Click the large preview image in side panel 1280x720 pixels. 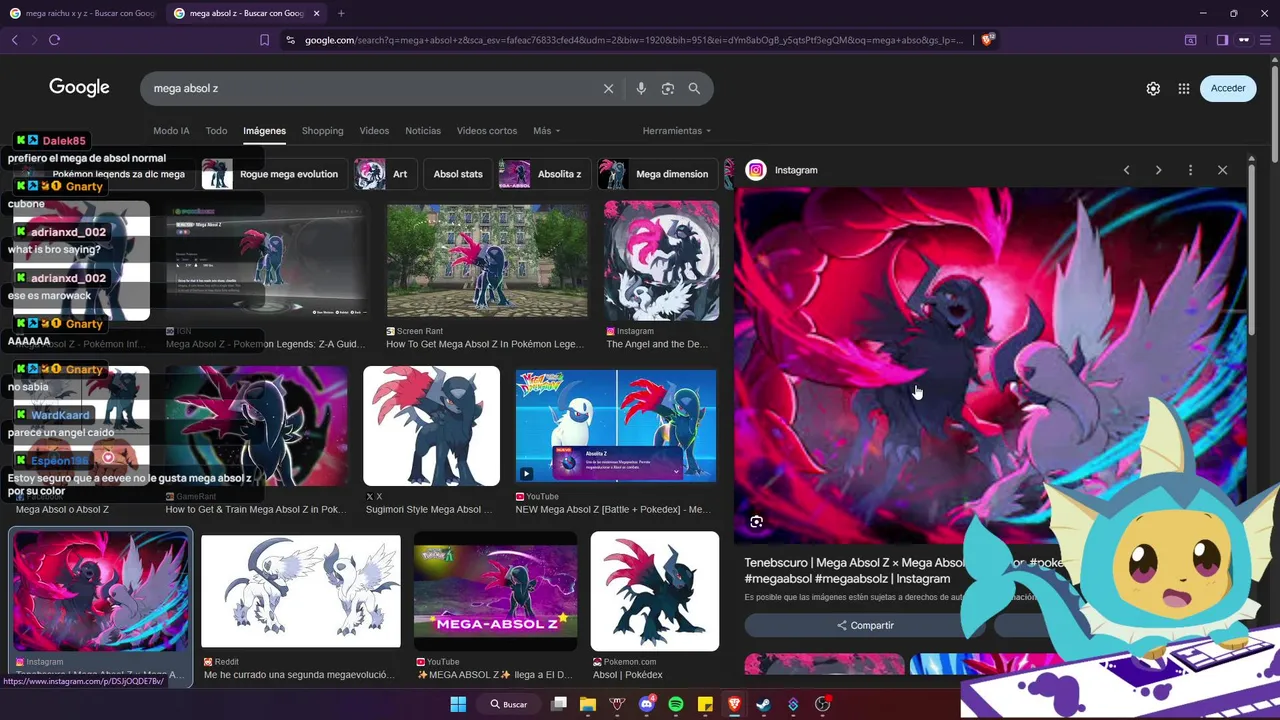pos(990,365)
